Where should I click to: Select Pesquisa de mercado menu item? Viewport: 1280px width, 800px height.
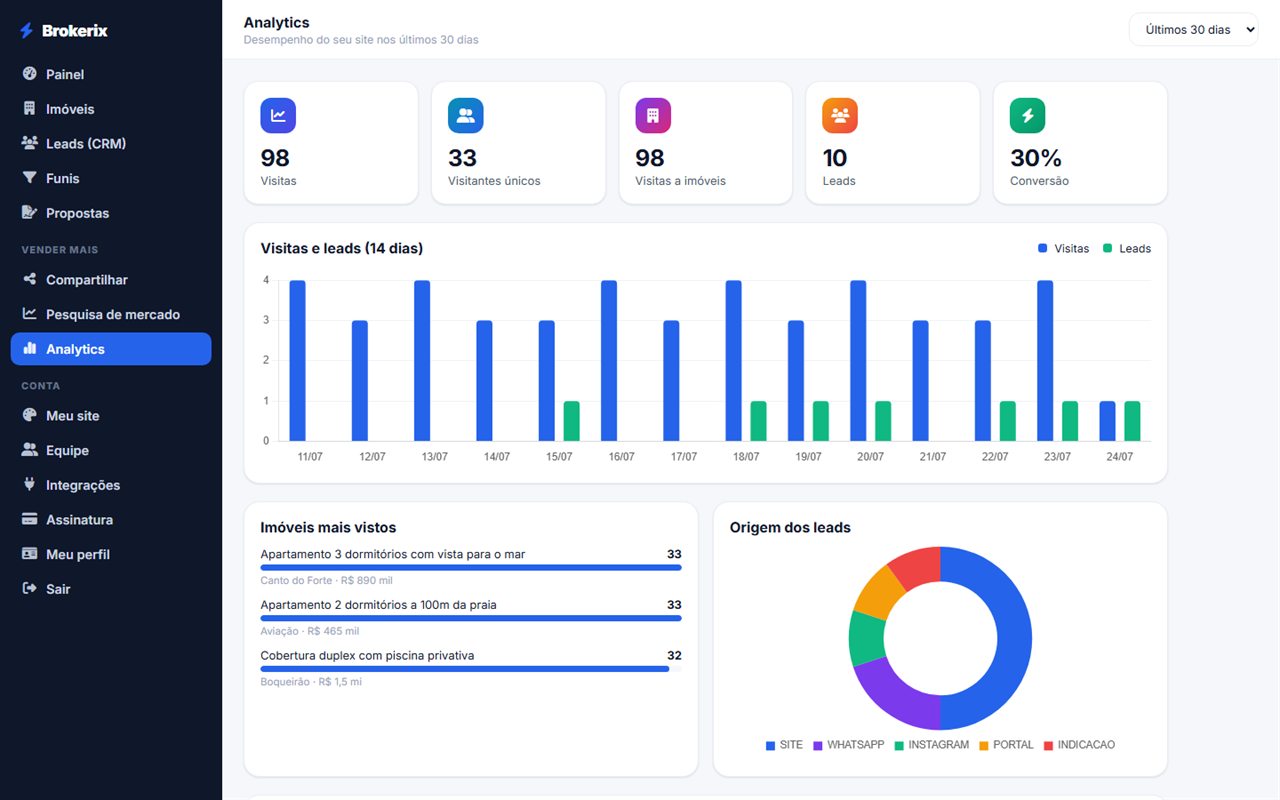click(x=111, y=314)
